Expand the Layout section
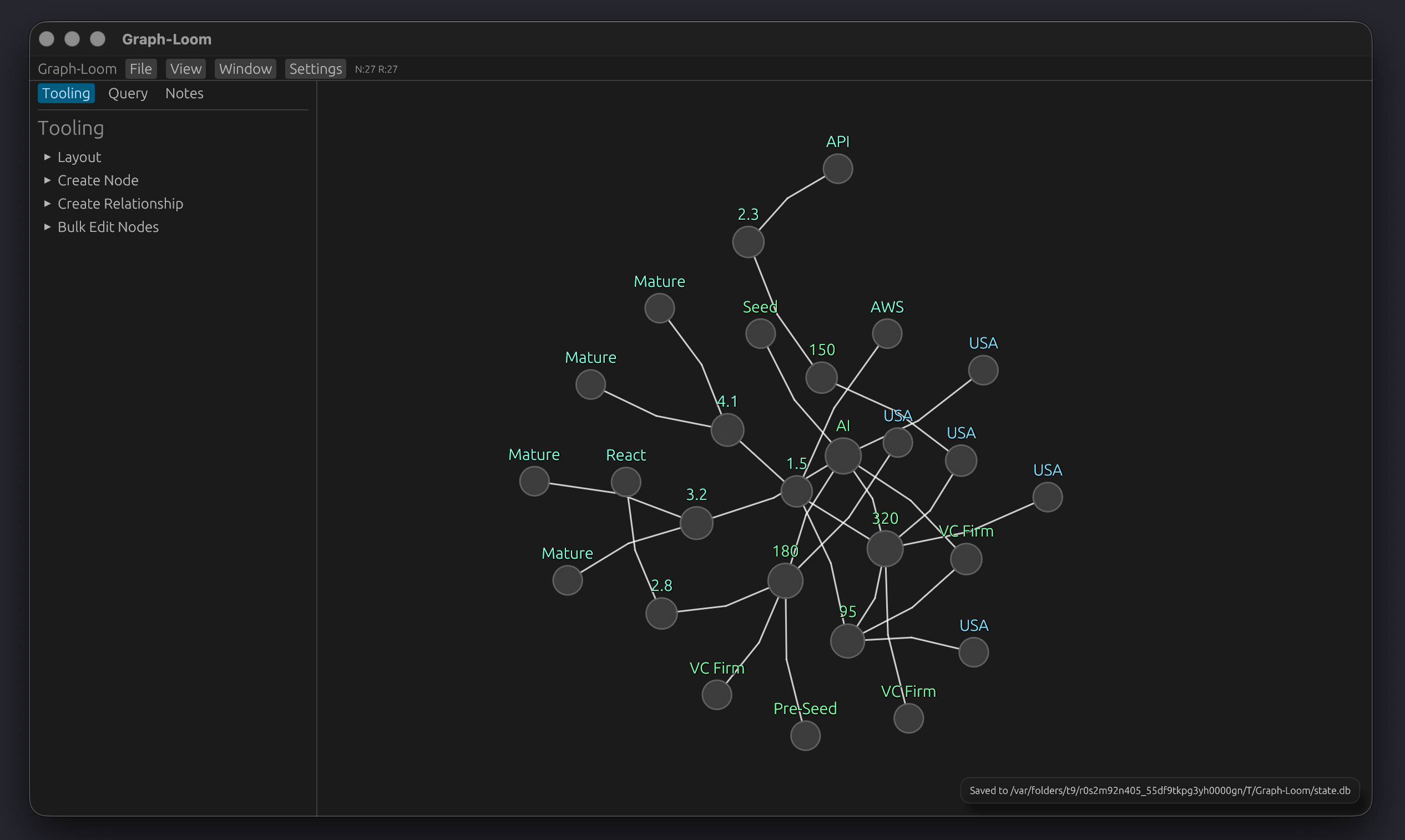Screen dimensions: 1405x840 pos(79,157)
